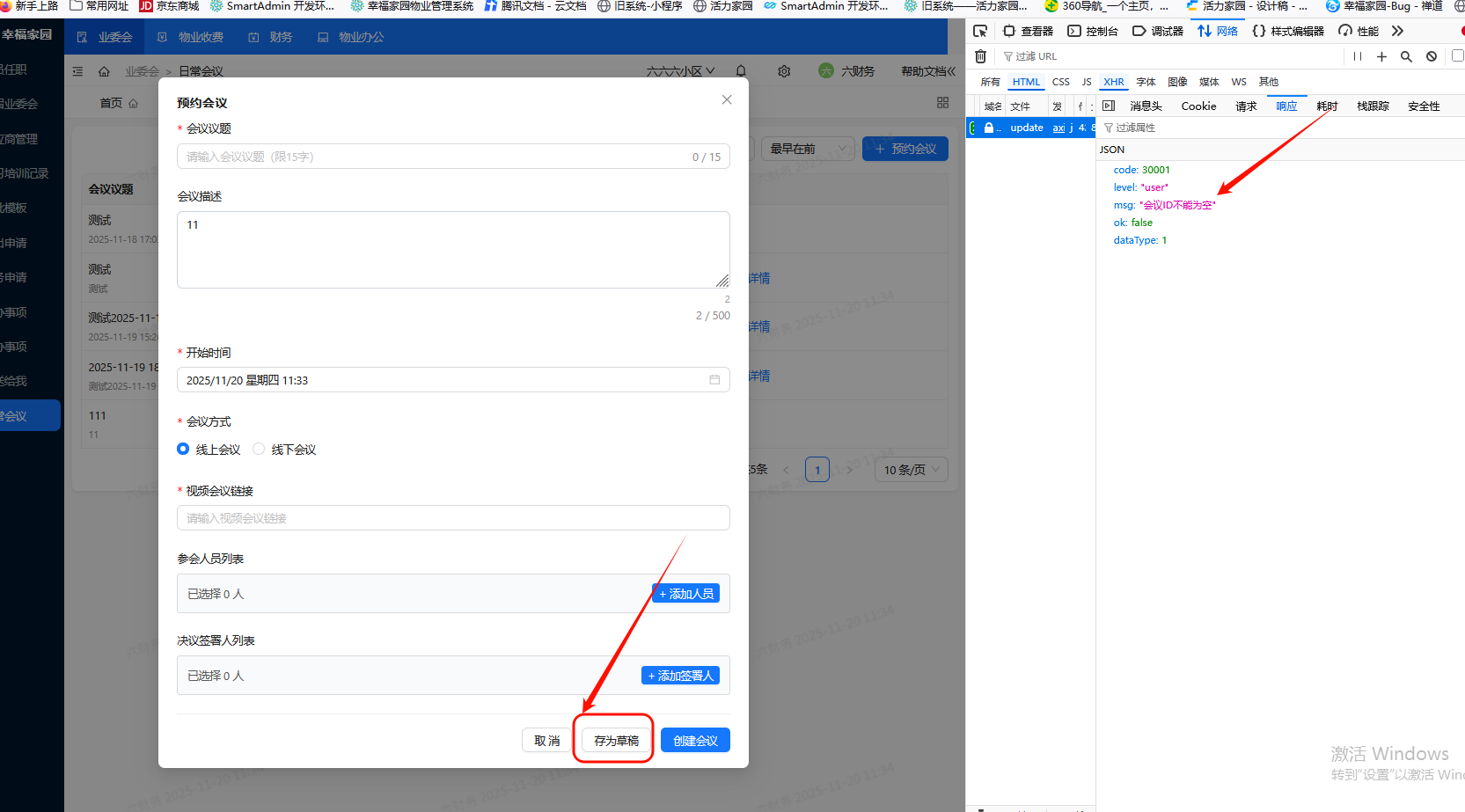Click the 存为草稿 button
Image resolution: width=1465 pixels, height=812 pixels.
pyautogui.click(x=616, y=741)
